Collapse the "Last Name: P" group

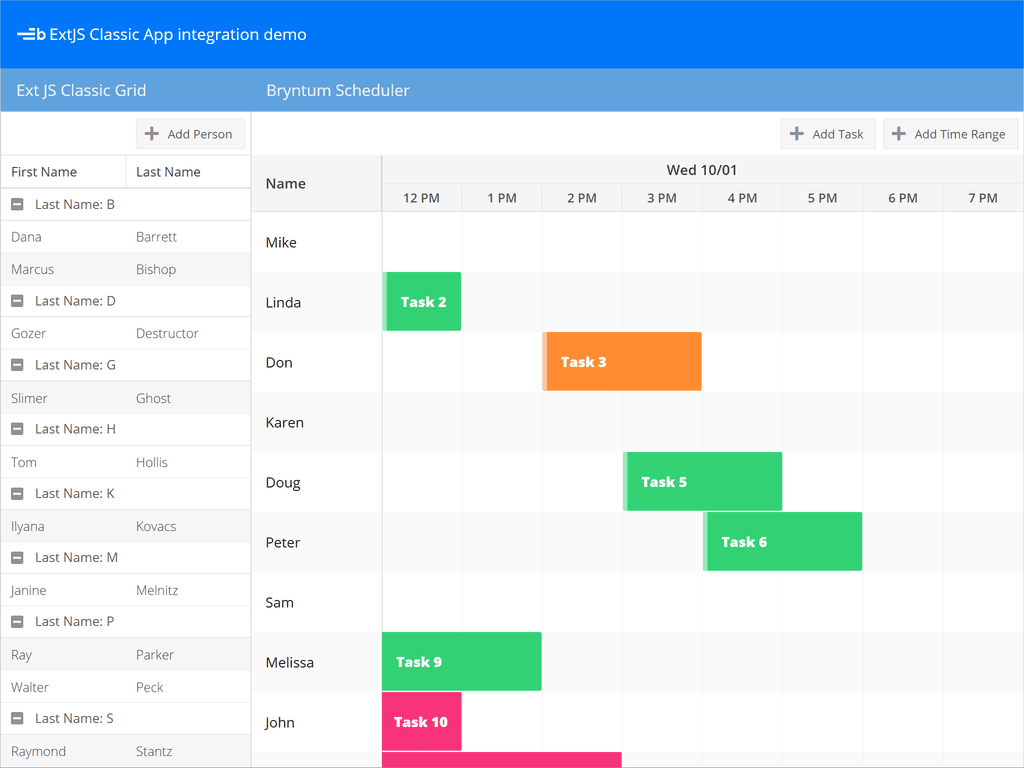coord(16,621)
